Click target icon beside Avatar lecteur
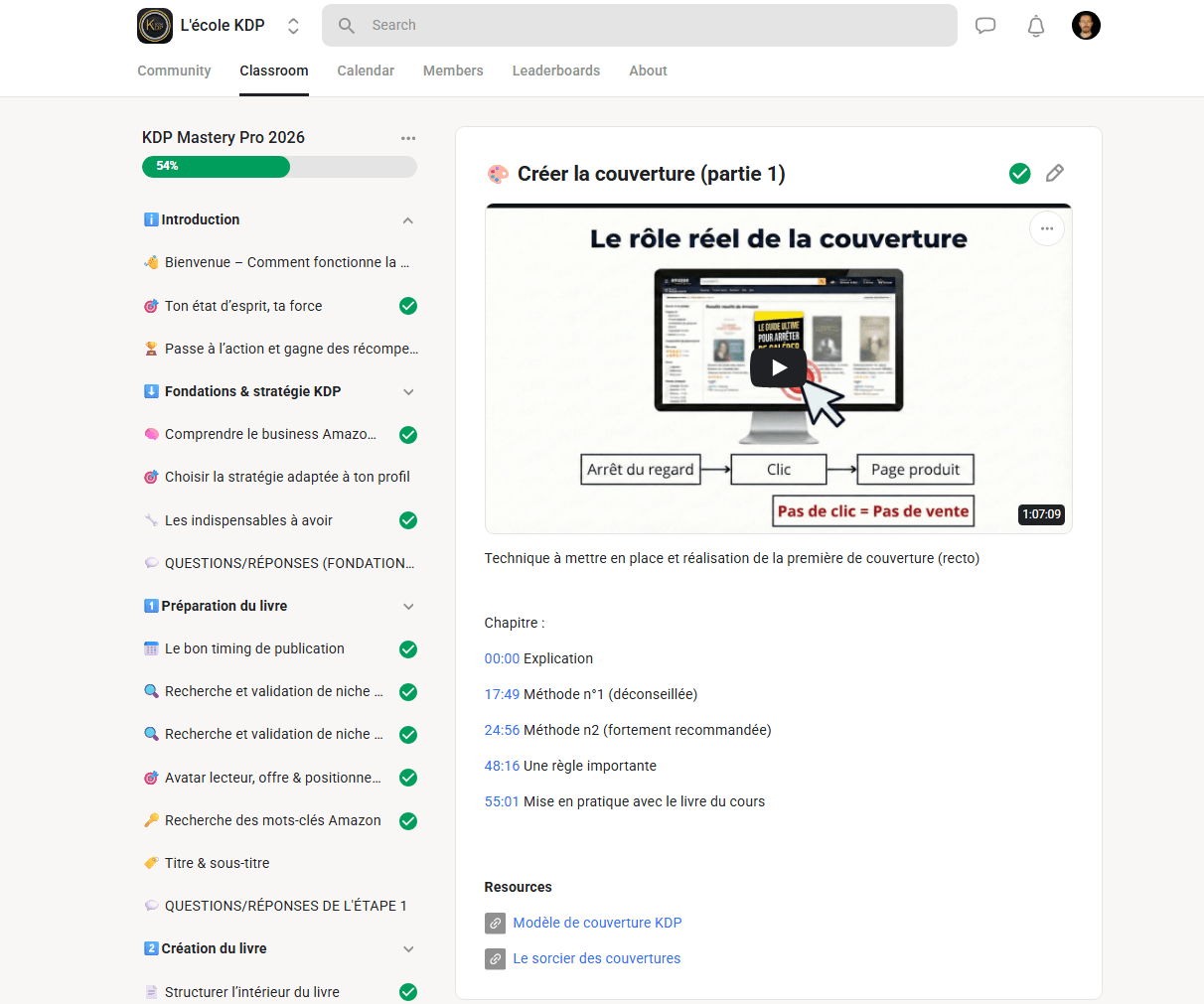This screenshot has width=1204, height=1004. [151, 778]
